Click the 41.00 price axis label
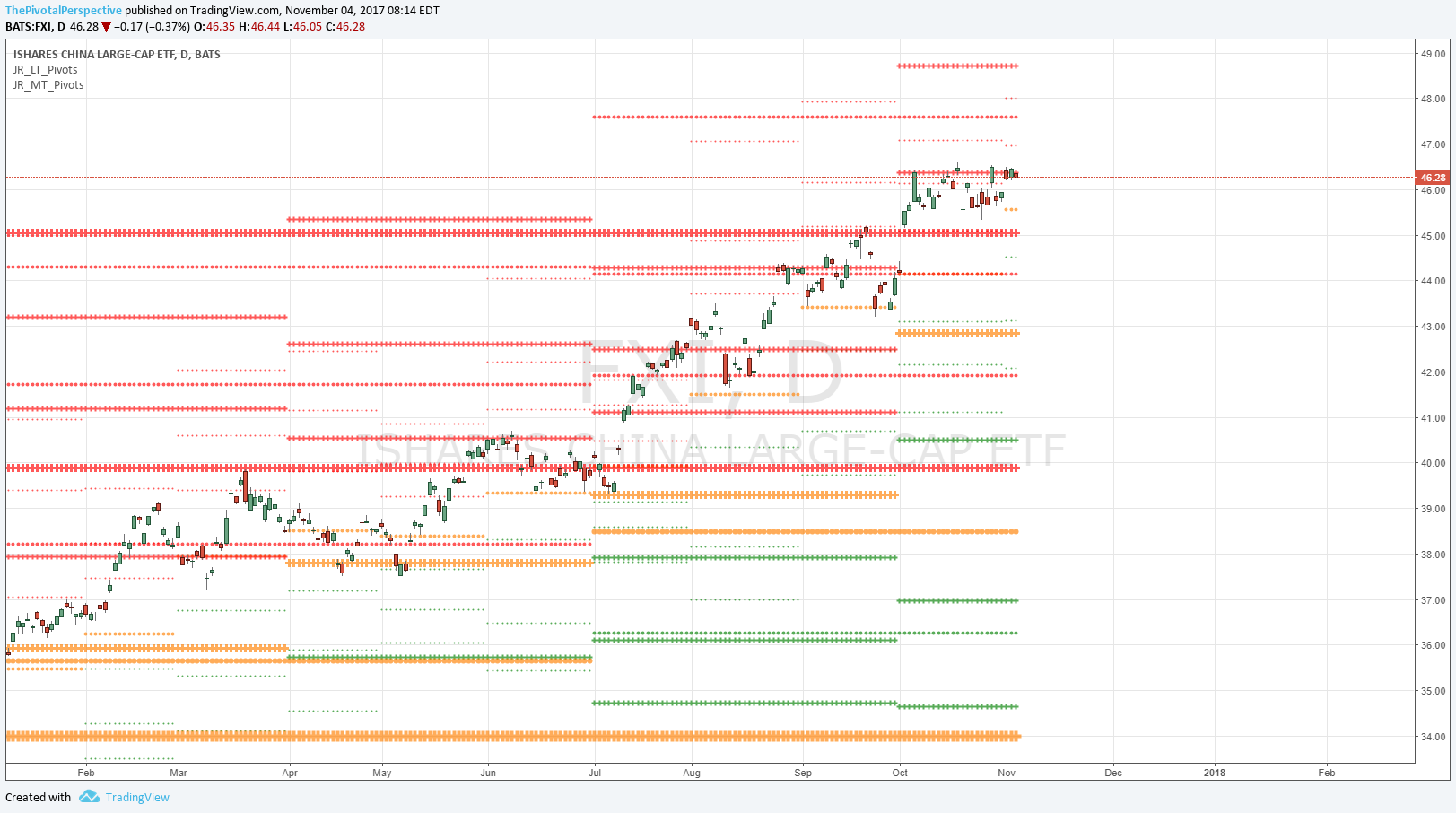The width and height of the screenshot is (1456, 813). [1433, 418]
